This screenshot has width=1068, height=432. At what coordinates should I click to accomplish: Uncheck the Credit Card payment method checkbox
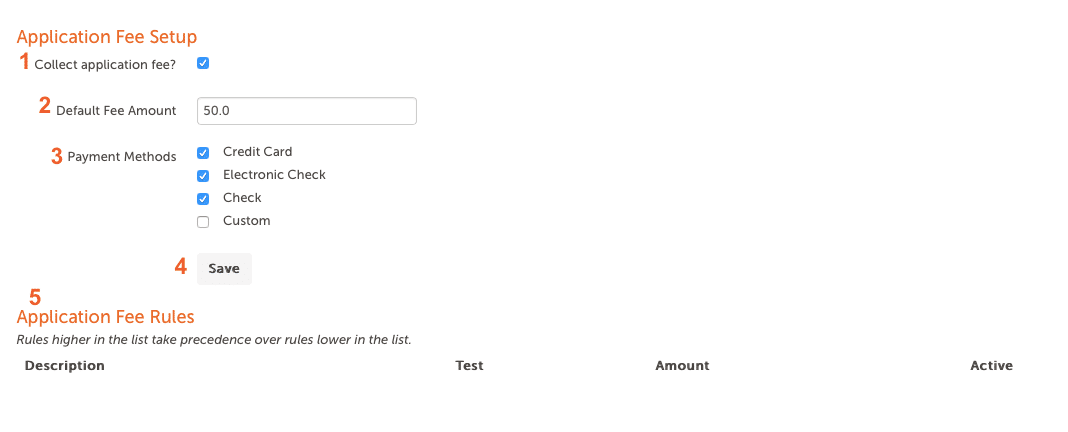click(203, 153)
